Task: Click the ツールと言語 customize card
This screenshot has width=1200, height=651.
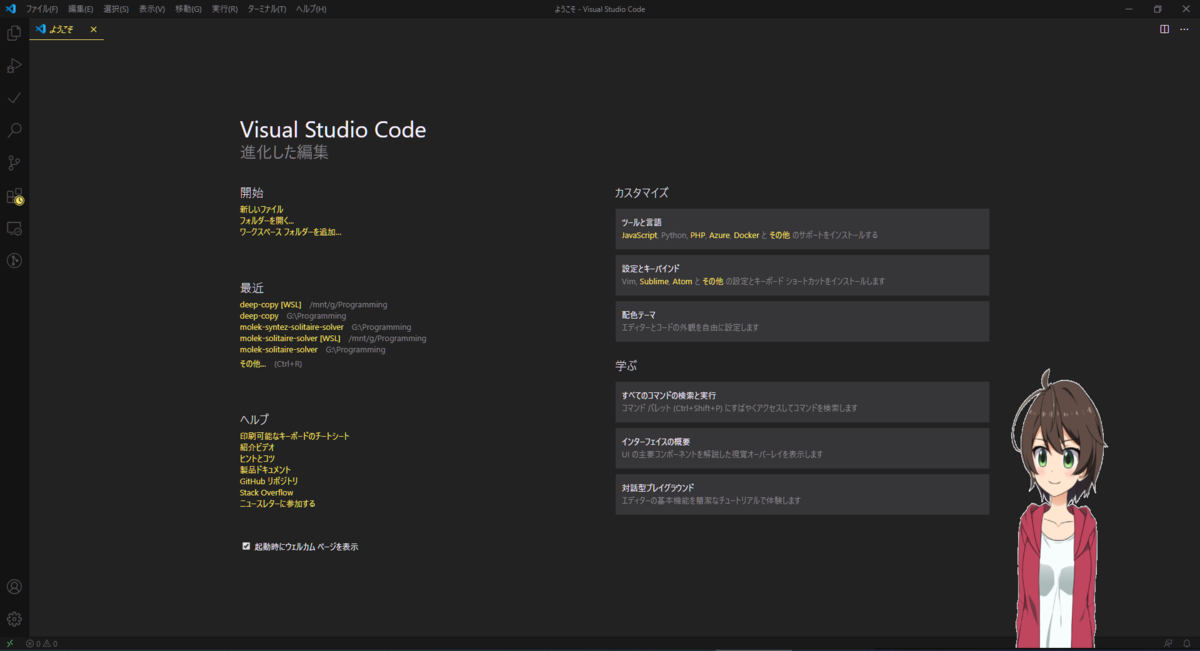Action: click(802, 229)
